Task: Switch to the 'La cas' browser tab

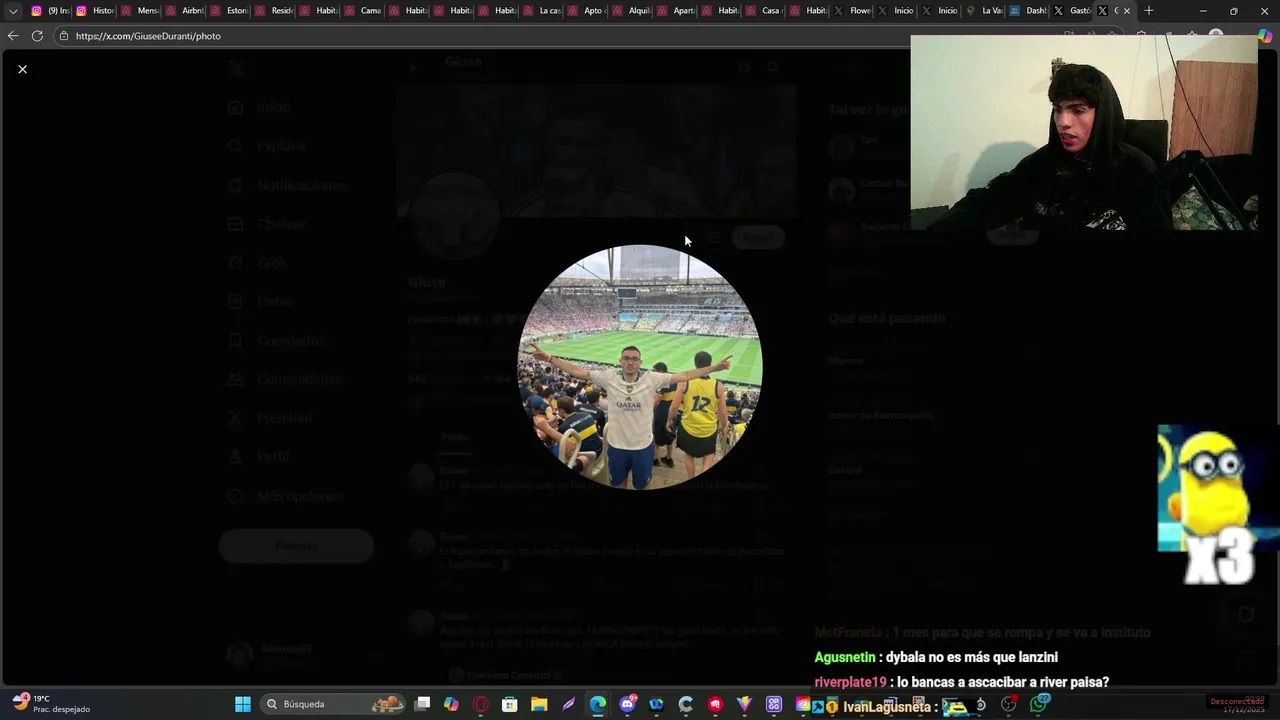Action: coord(542,11)
